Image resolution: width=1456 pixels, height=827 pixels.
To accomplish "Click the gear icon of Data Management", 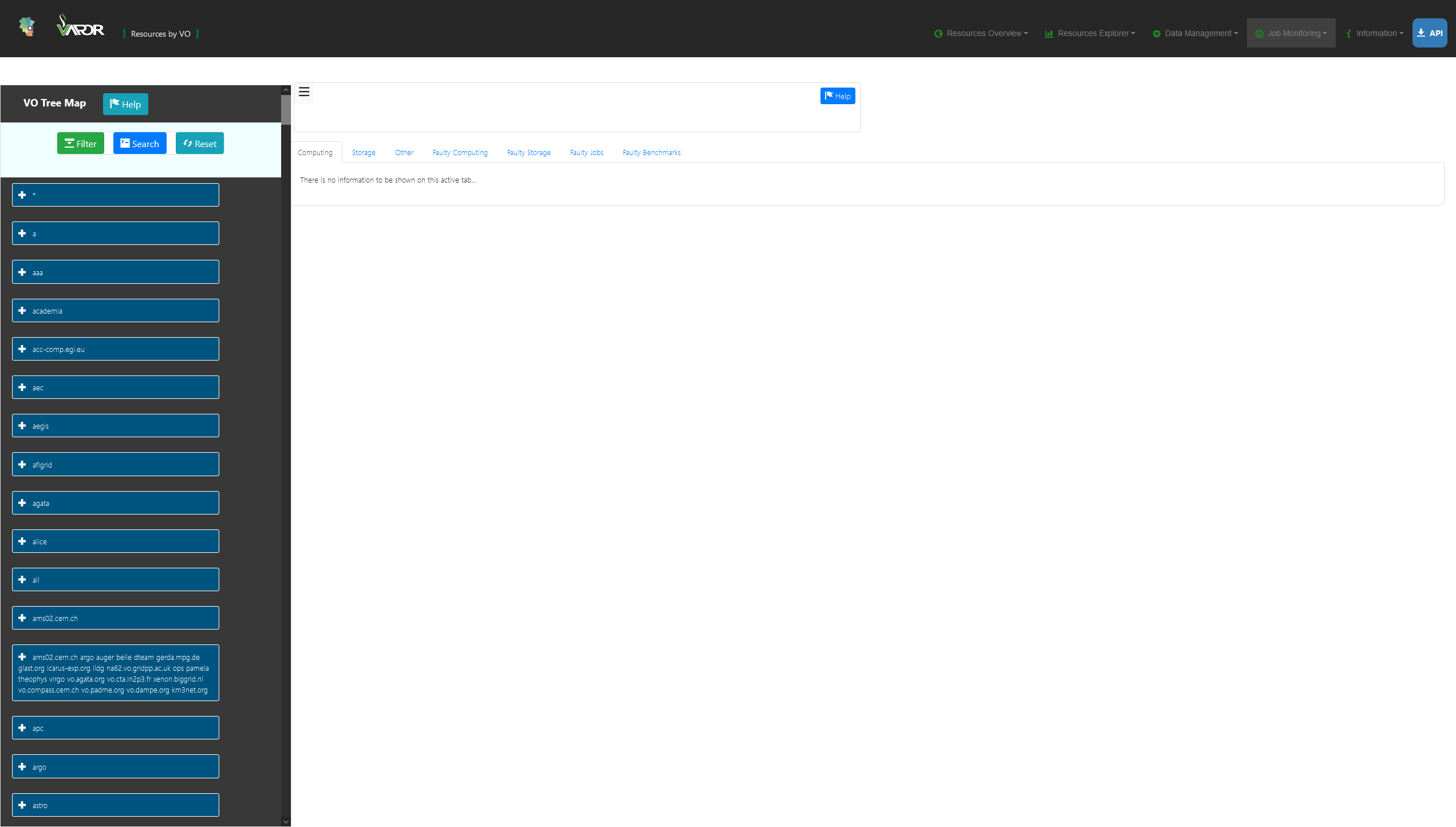I will (x=1156, y=33).
